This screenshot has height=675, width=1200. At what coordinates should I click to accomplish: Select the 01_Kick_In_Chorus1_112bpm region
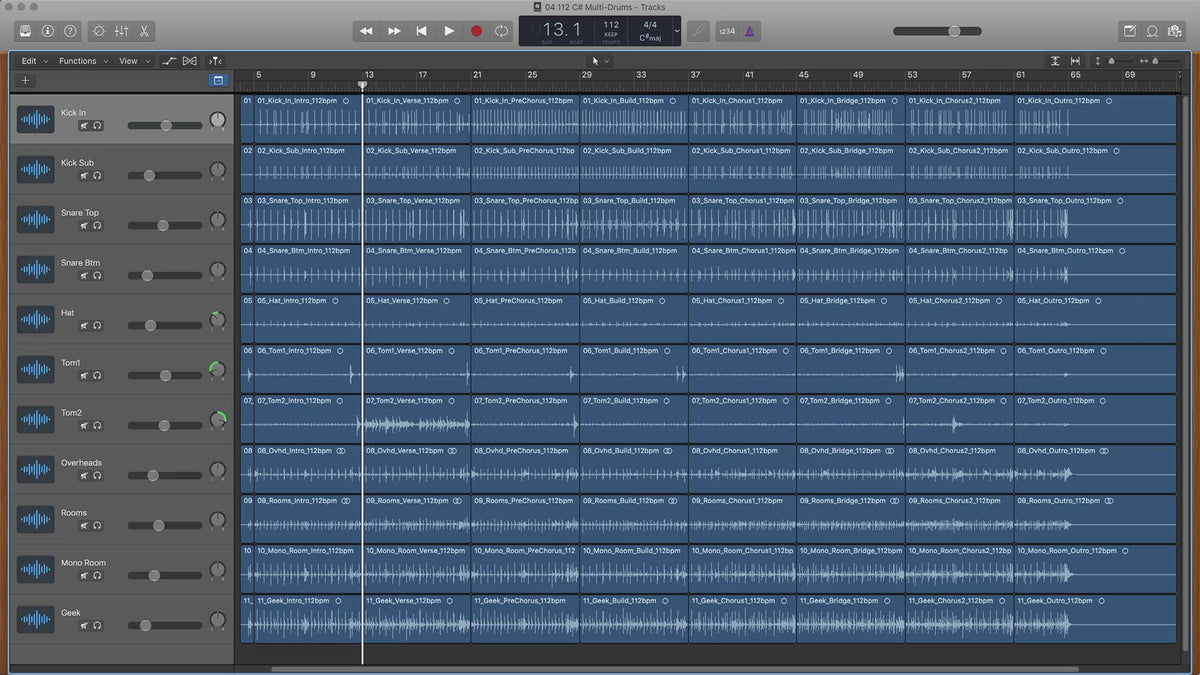pos(742,120)
